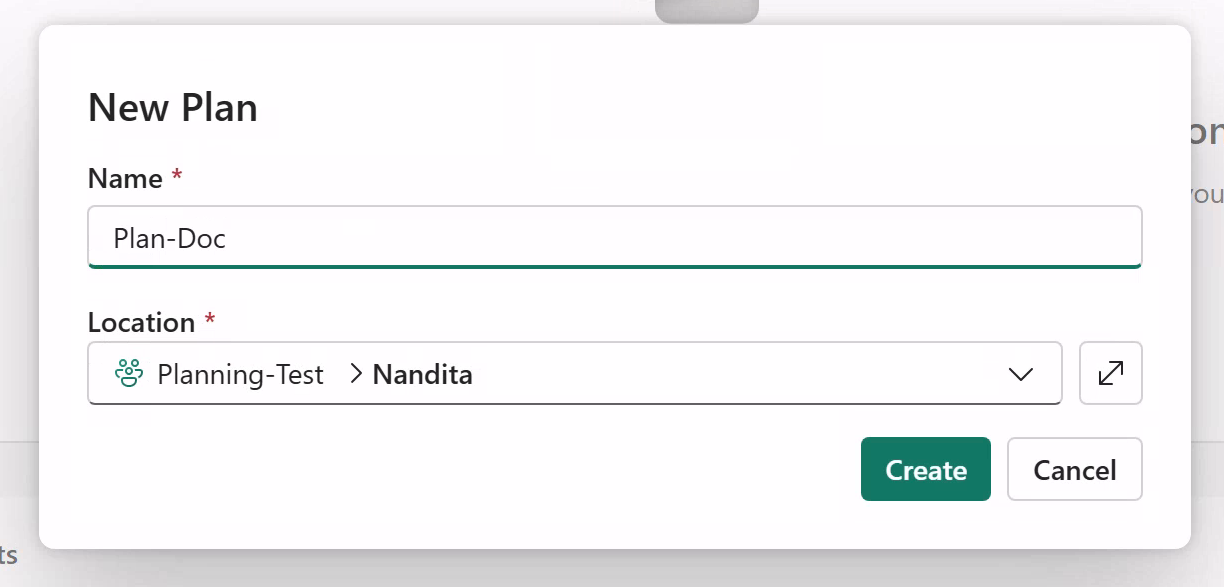Click the Nandita folder in Location

[x=422, y=375]
